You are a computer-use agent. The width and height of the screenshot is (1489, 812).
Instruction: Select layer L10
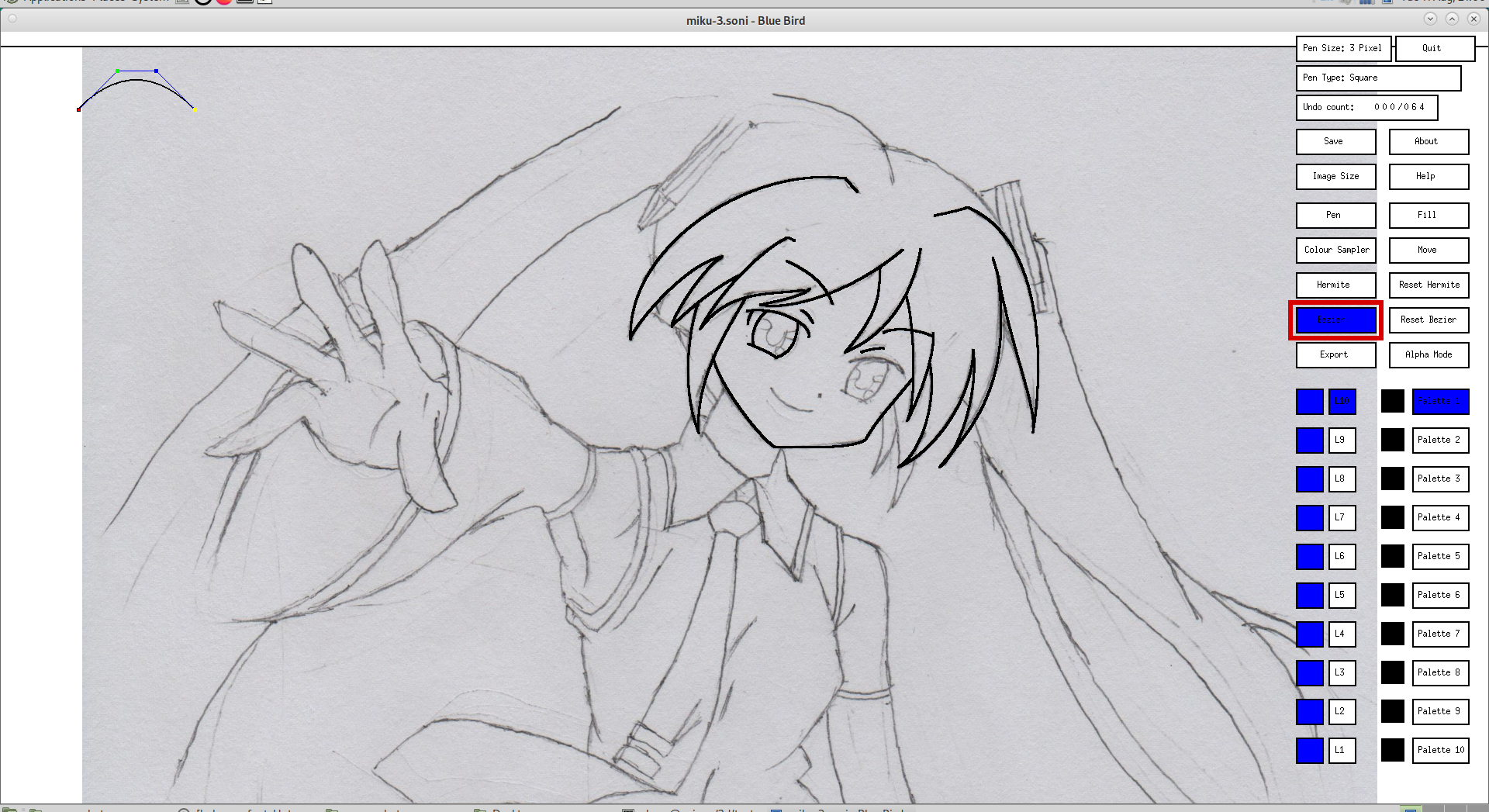click(1342, 402)
